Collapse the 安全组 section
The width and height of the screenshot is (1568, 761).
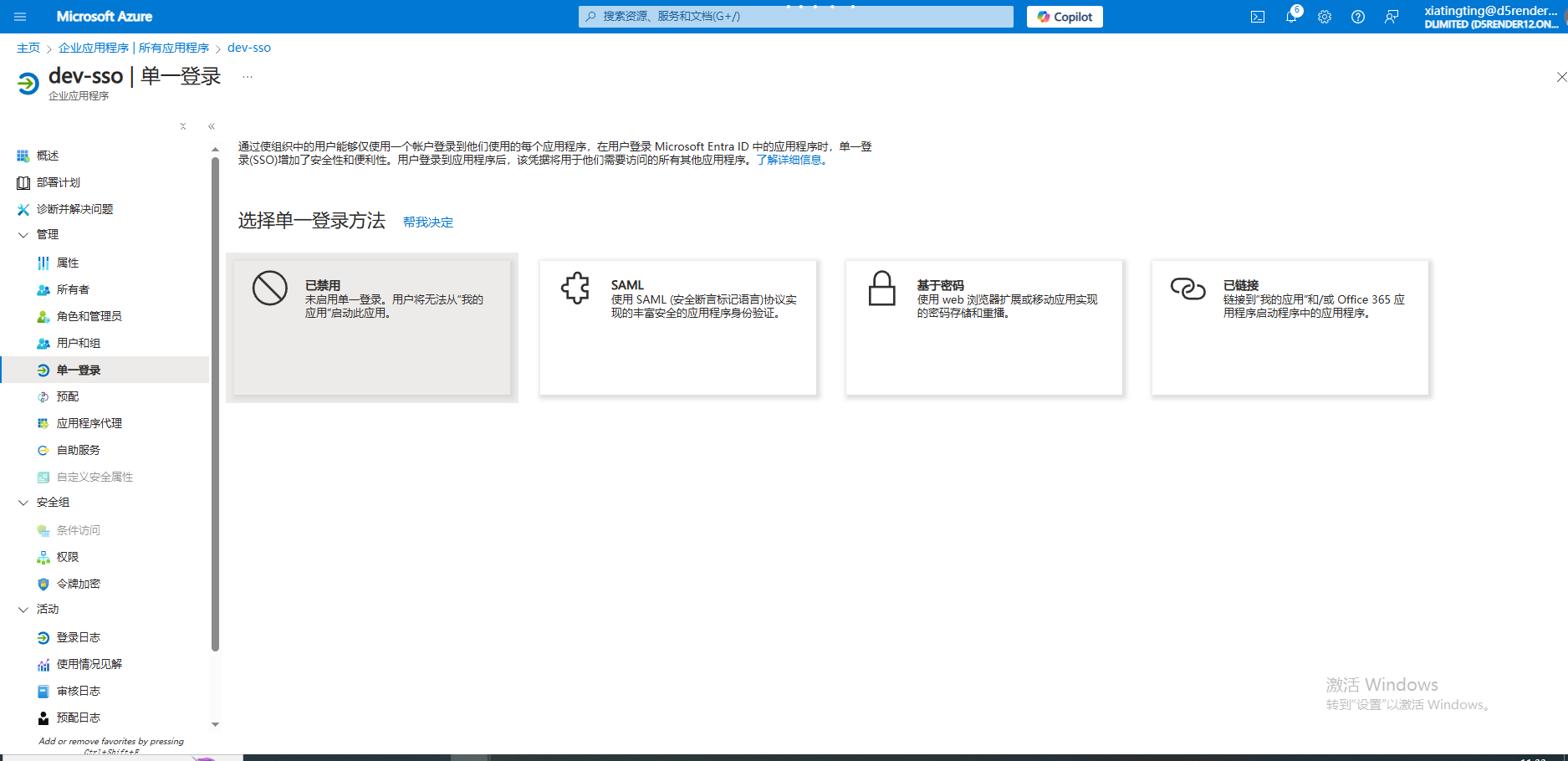[x=23, y=503]
